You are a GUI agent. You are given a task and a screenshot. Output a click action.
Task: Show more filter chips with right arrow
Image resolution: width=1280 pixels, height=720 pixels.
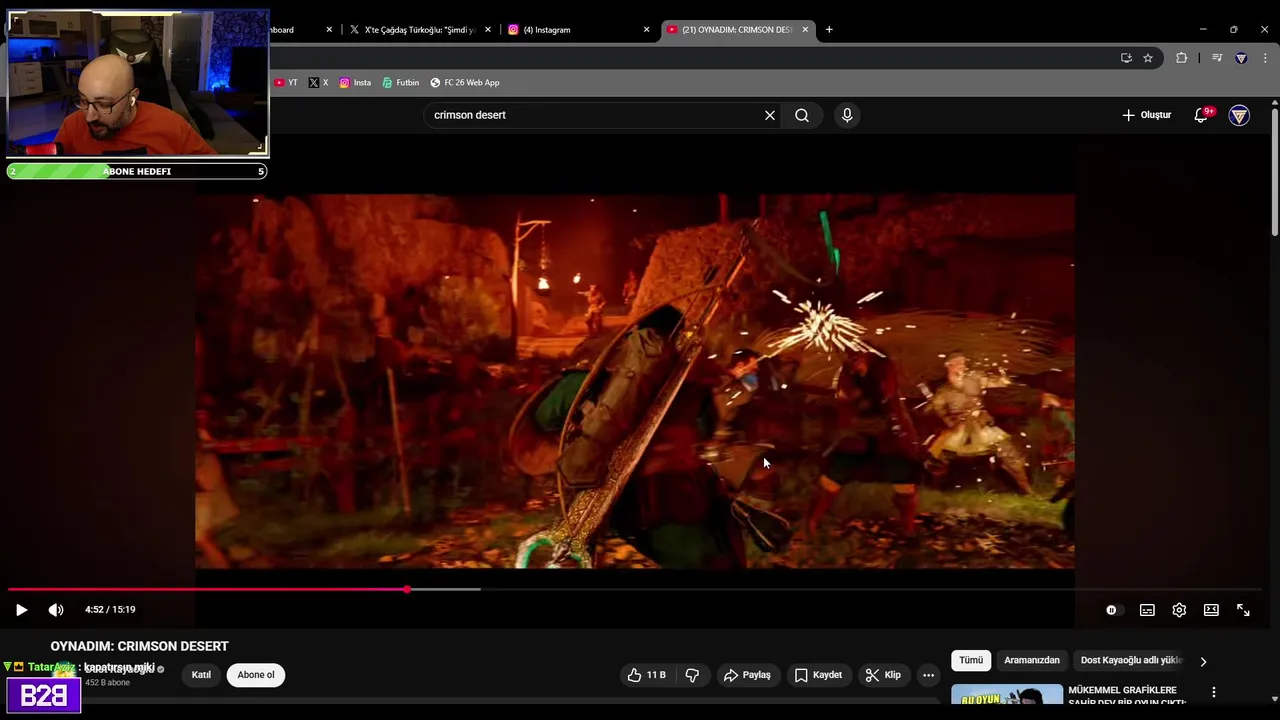pyautogui.click(x=1203, y=661)
